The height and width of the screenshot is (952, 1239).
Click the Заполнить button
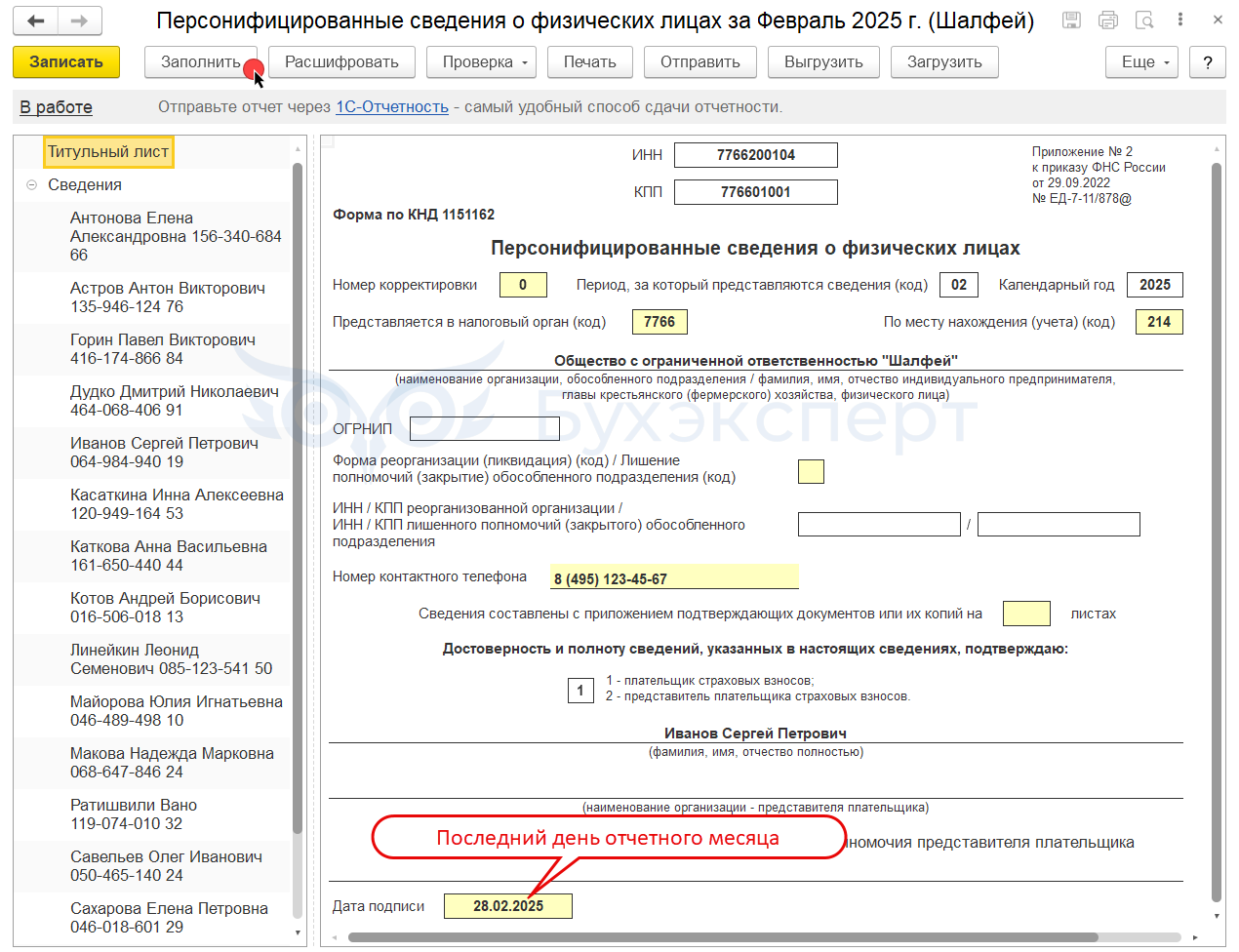coord(201,61)
